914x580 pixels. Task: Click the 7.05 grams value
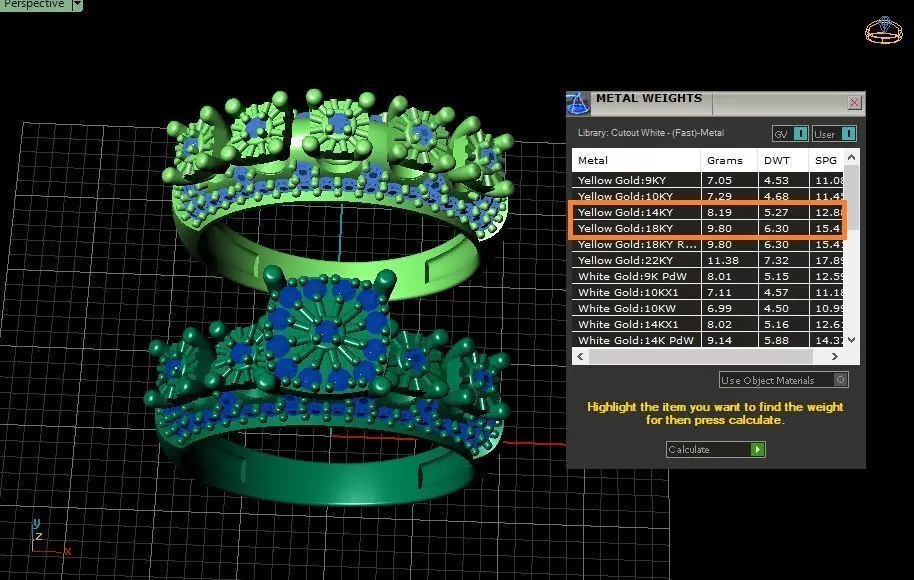(719, 180)
